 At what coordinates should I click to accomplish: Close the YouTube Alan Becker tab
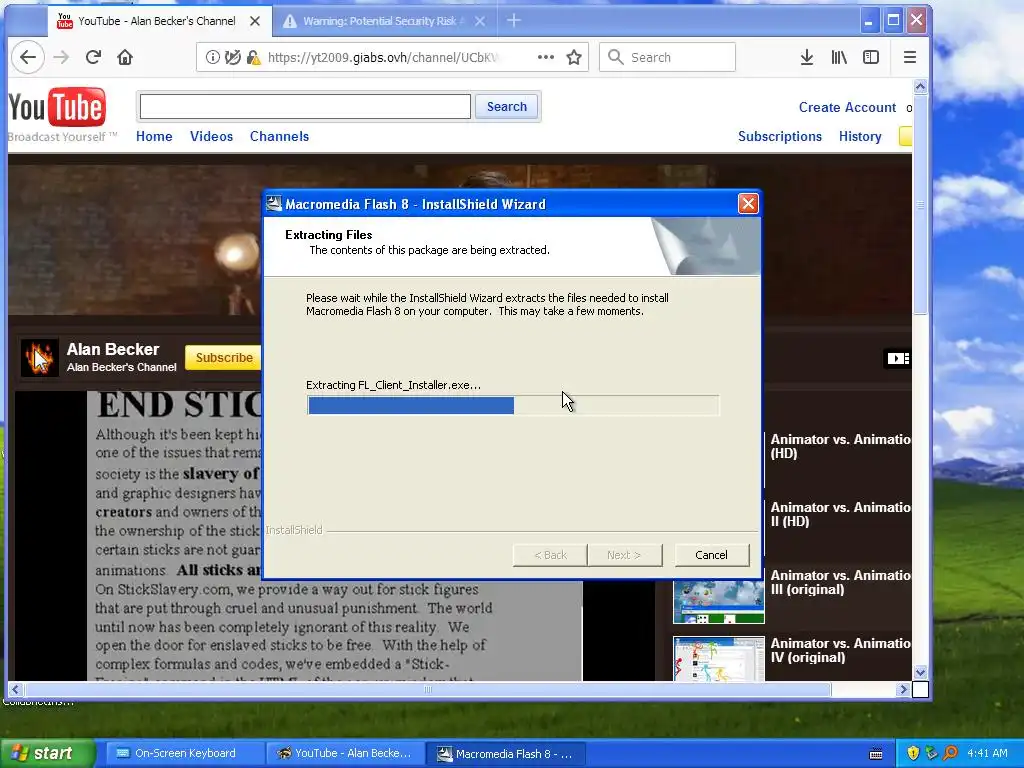point(255,21)
